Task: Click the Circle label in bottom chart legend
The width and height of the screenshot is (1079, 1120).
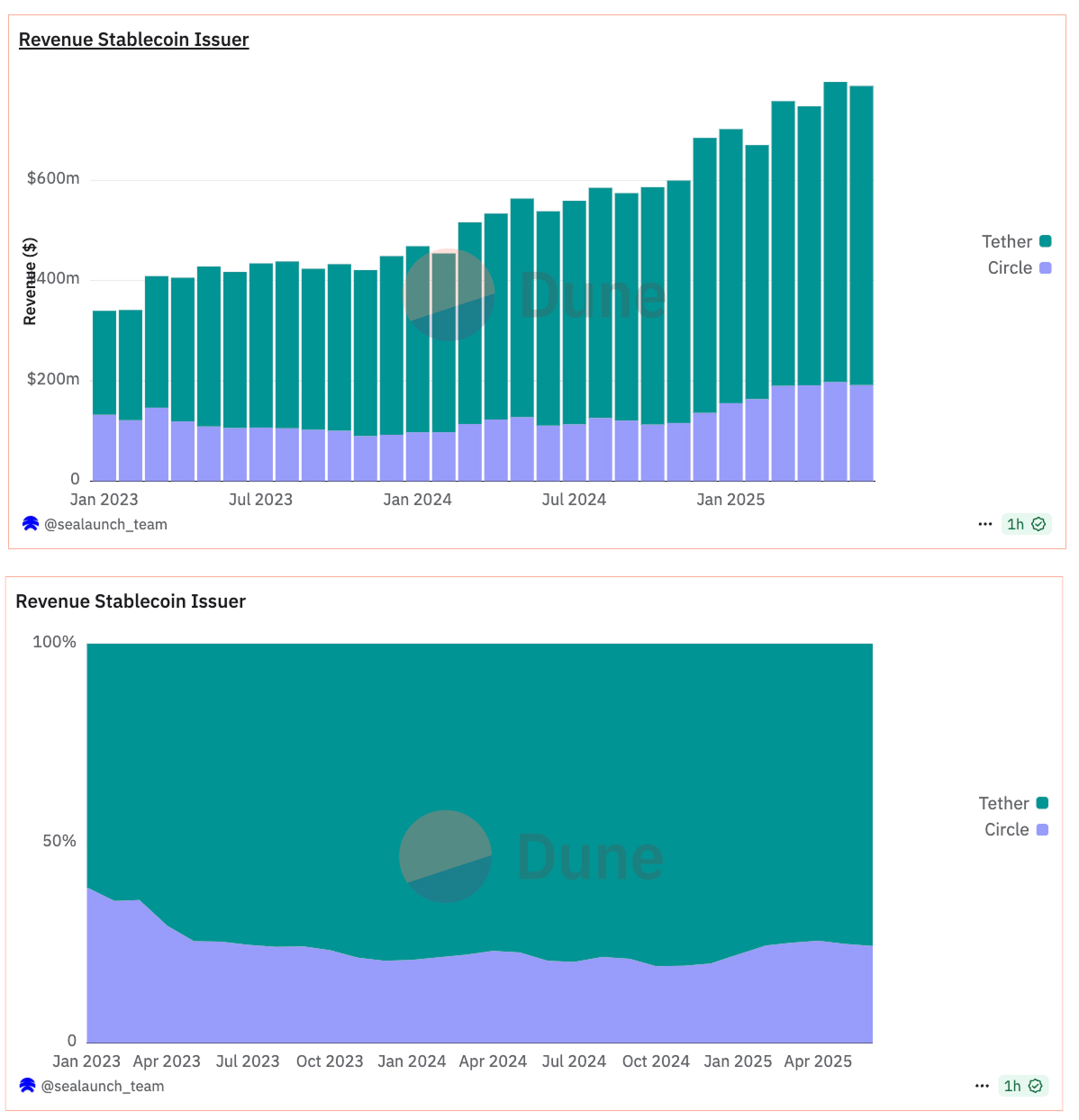Action: point(1006,829)
